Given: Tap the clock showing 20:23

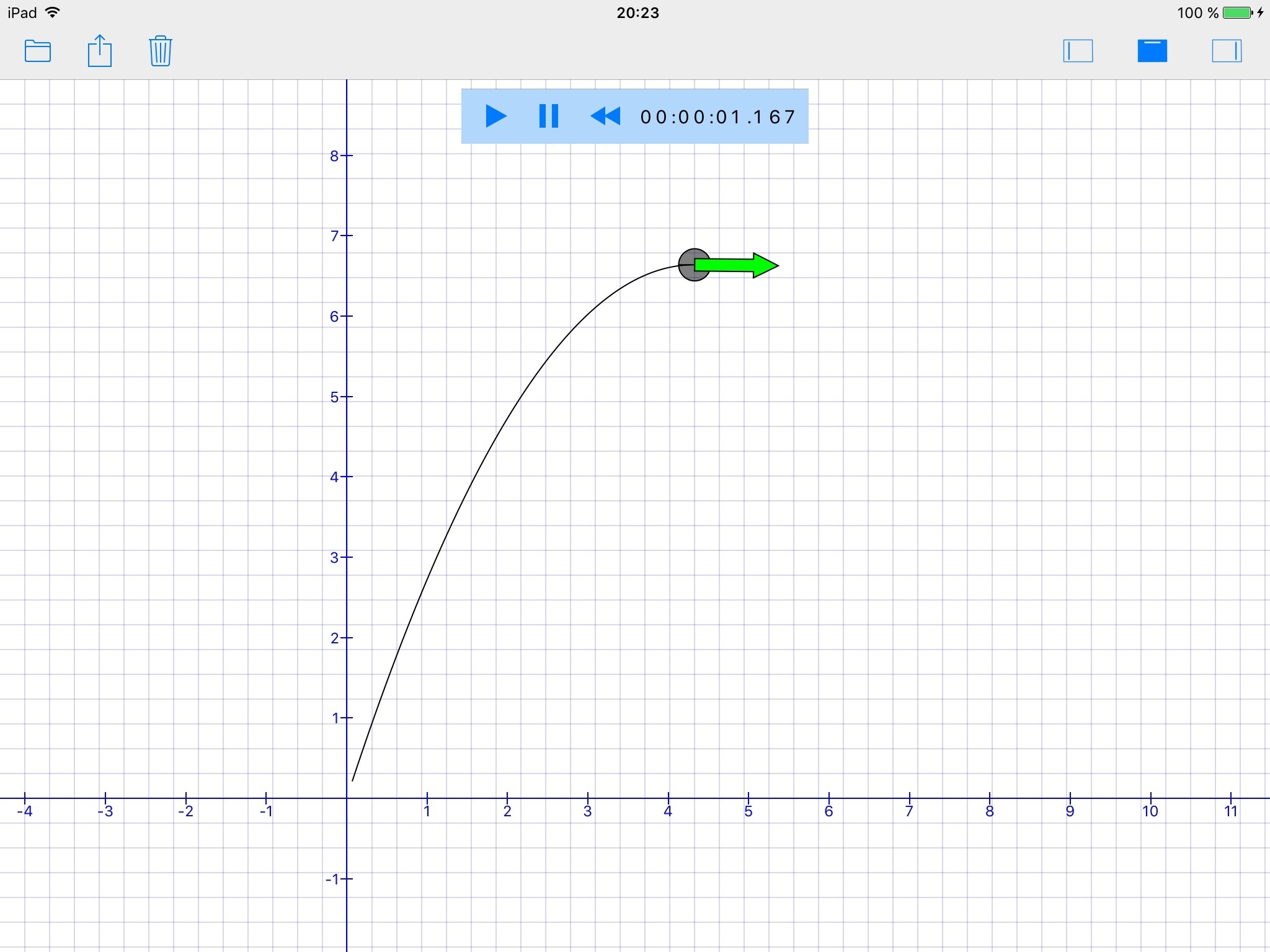Looking at the screenshot, I should point(637,13).
